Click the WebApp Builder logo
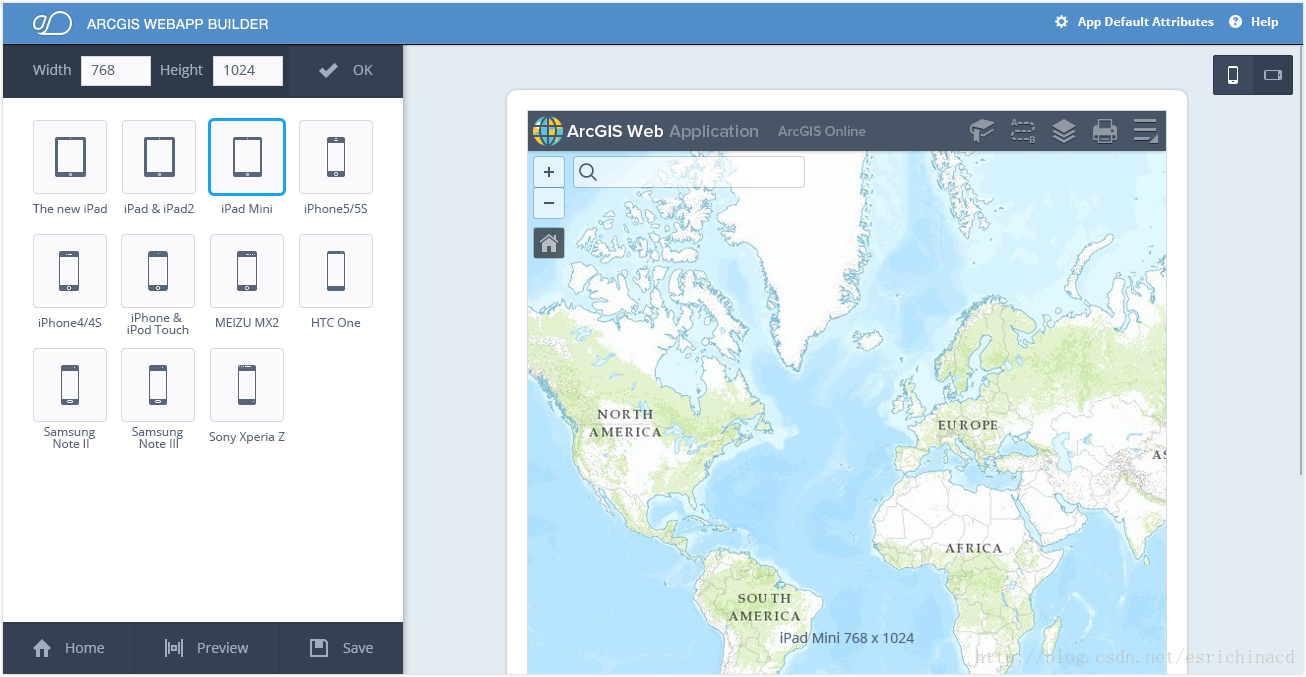 click(52, 23)
